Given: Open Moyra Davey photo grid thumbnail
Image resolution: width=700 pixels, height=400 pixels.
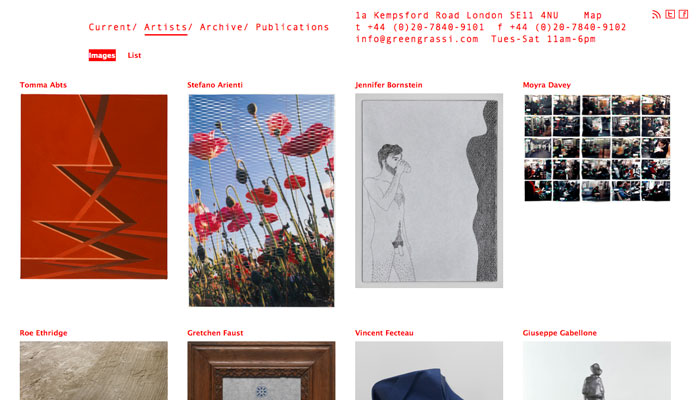Looking at the screenshot, I should point(597,148).
